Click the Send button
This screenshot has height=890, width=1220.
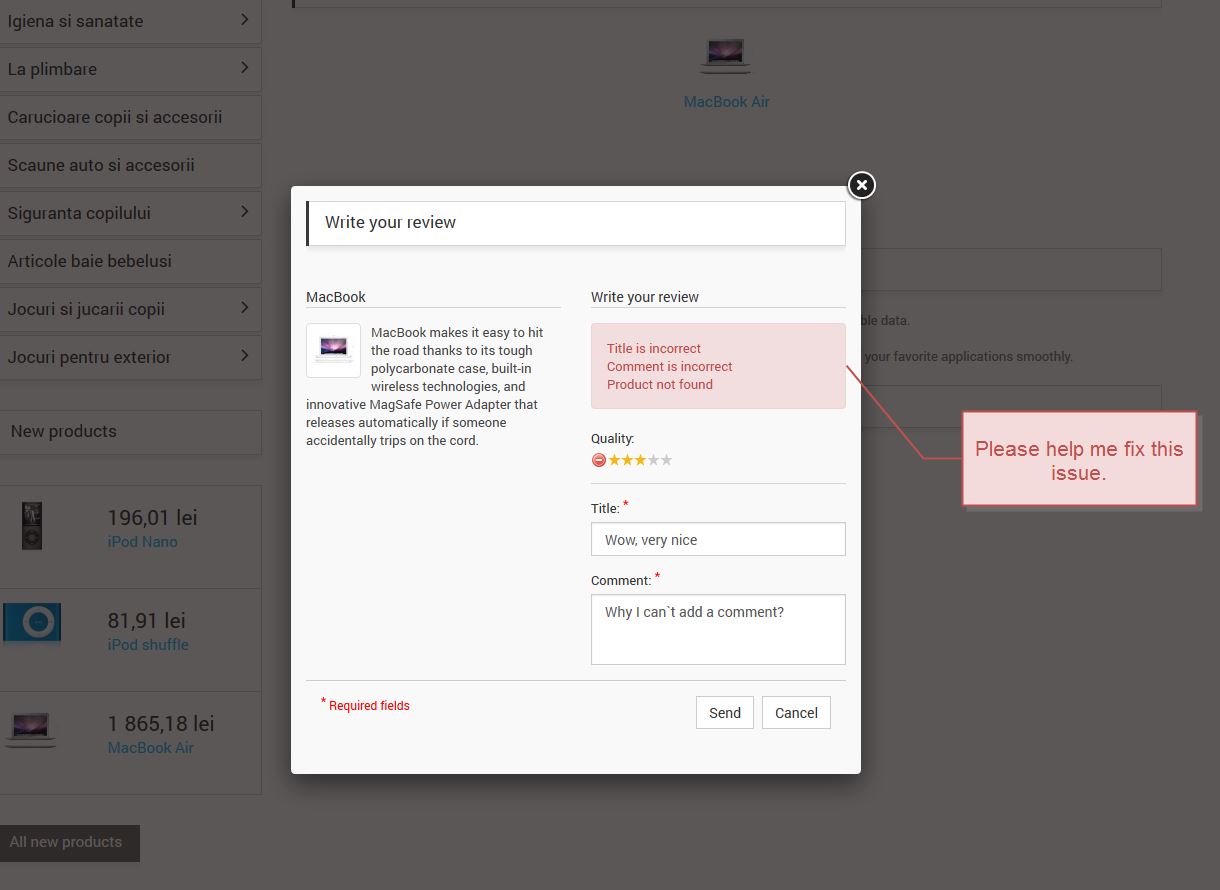tap(725, 713)
